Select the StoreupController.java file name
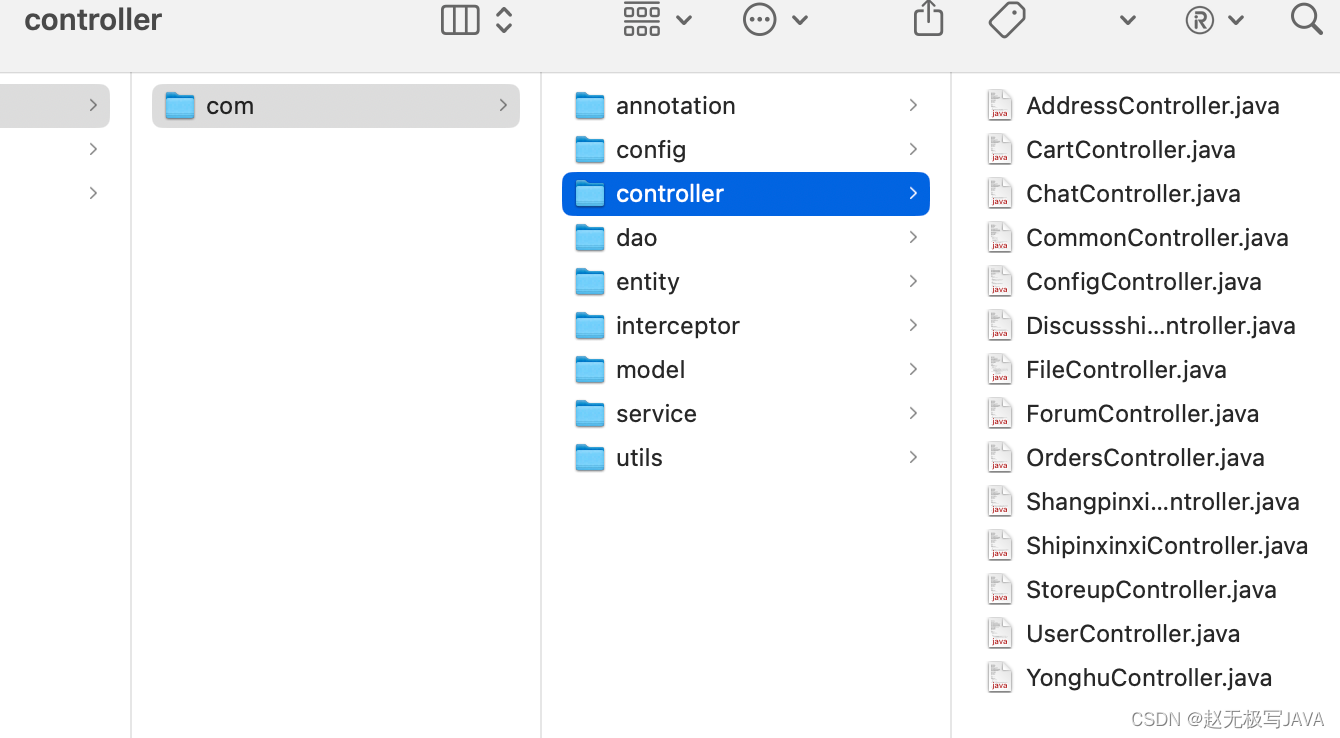 tap(1151, 589)
